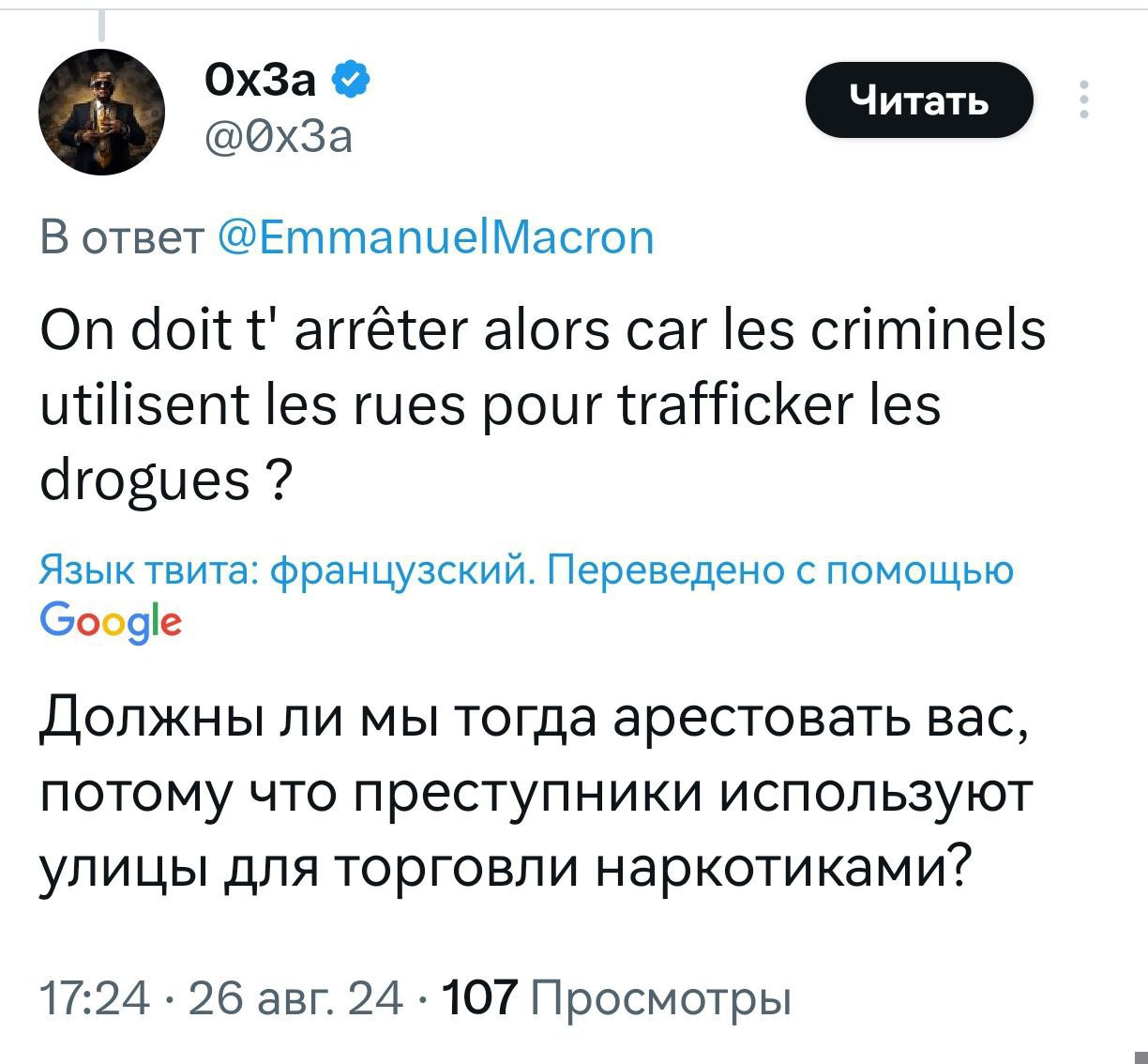Click the Просмотры views label
The image size is (1148, 1064).
click(x=661, y=998)
